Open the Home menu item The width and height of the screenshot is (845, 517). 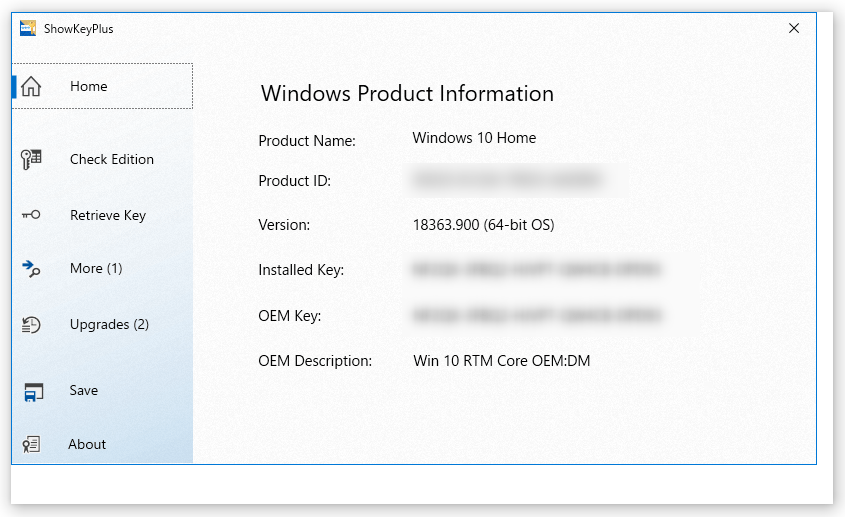(102, 86)
